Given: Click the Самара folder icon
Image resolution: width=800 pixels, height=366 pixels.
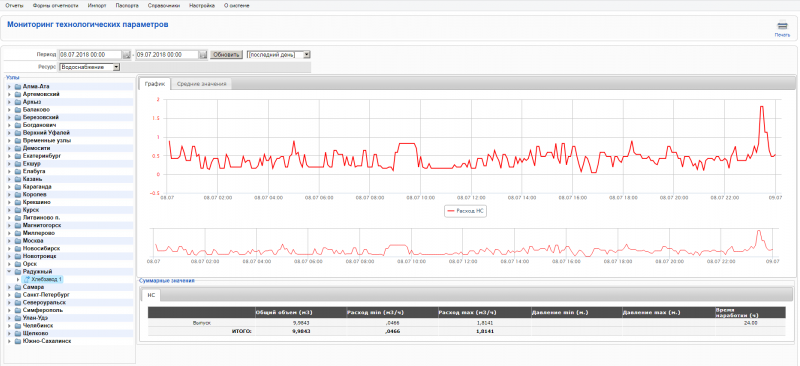Looking at the screenshot, I should [18, 287].
